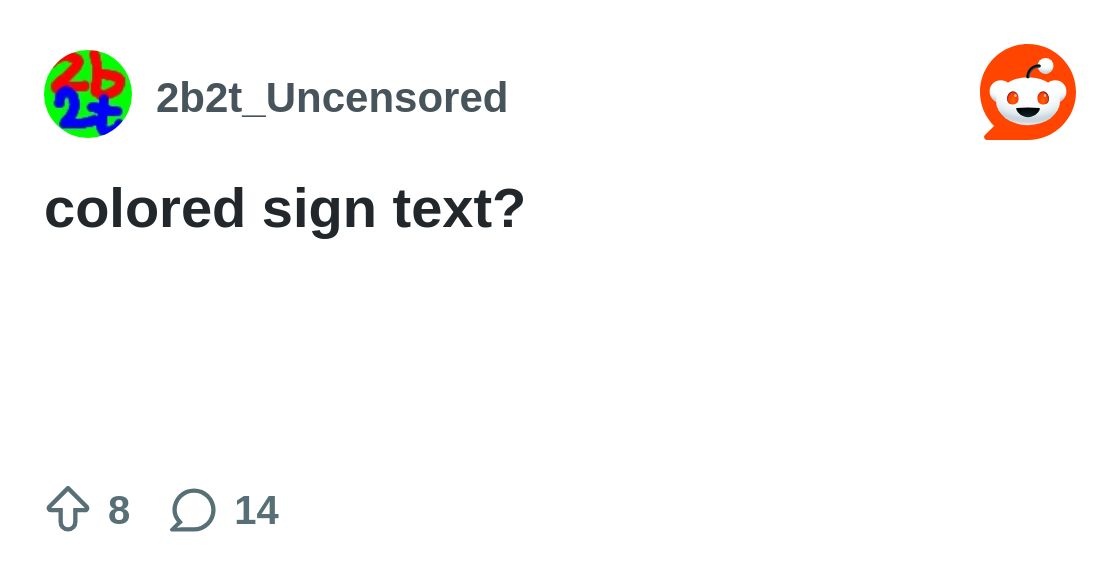Click Snoo's left orange eye
This screenshot has height=584, width=1120.
[1012, 98]
